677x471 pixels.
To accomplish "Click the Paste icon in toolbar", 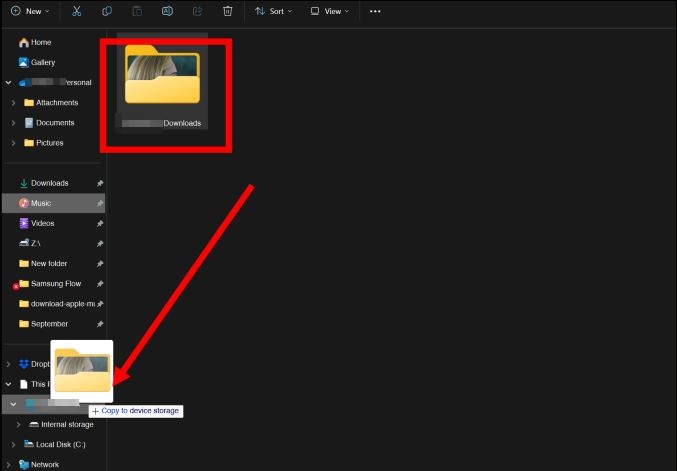I will click(x=137, y=11).
